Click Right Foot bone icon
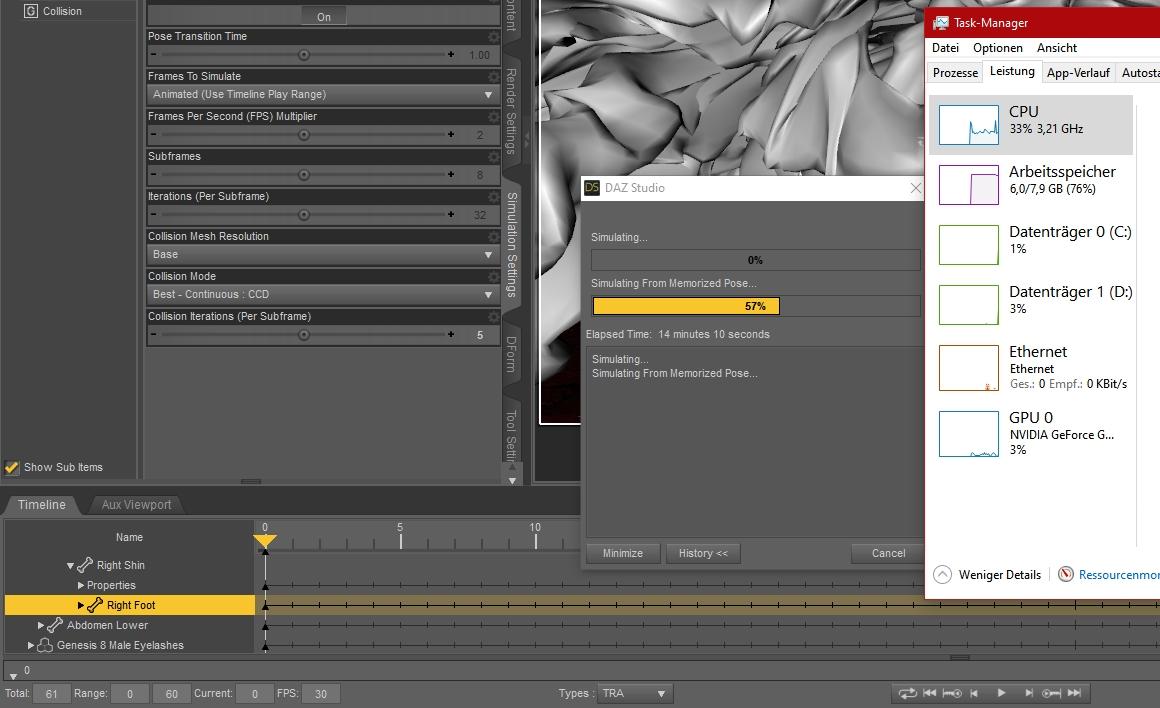 [x=95, y=605]
